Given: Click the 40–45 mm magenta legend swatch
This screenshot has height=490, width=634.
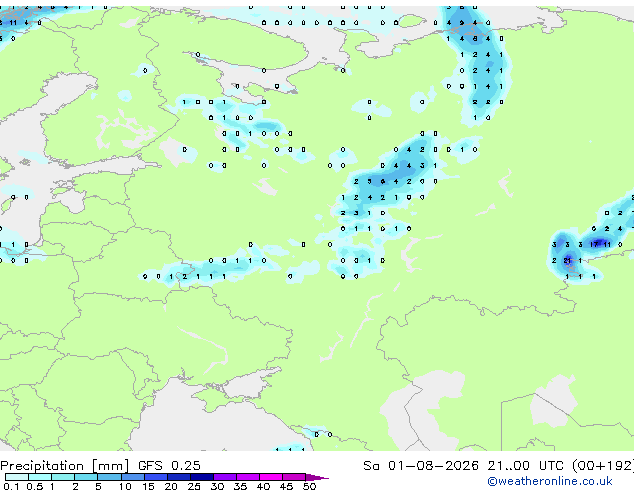Looking at the screenshot, I should tap(271, 477).
